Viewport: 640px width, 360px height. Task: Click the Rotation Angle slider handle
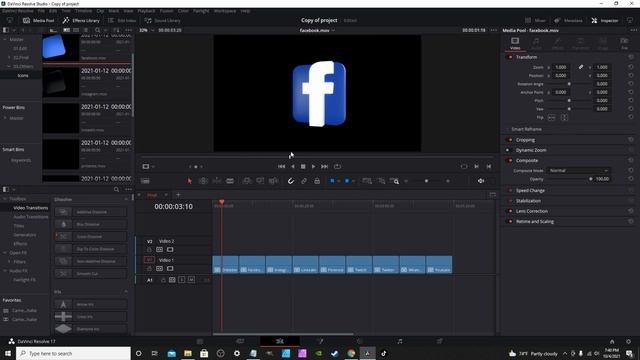569,84
